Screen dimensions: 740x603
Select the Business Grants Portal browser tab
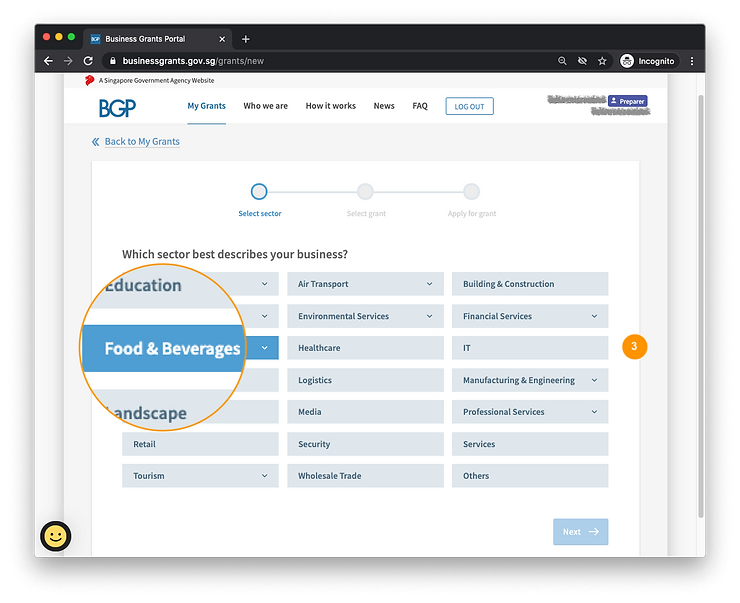(x=157, y=39)
